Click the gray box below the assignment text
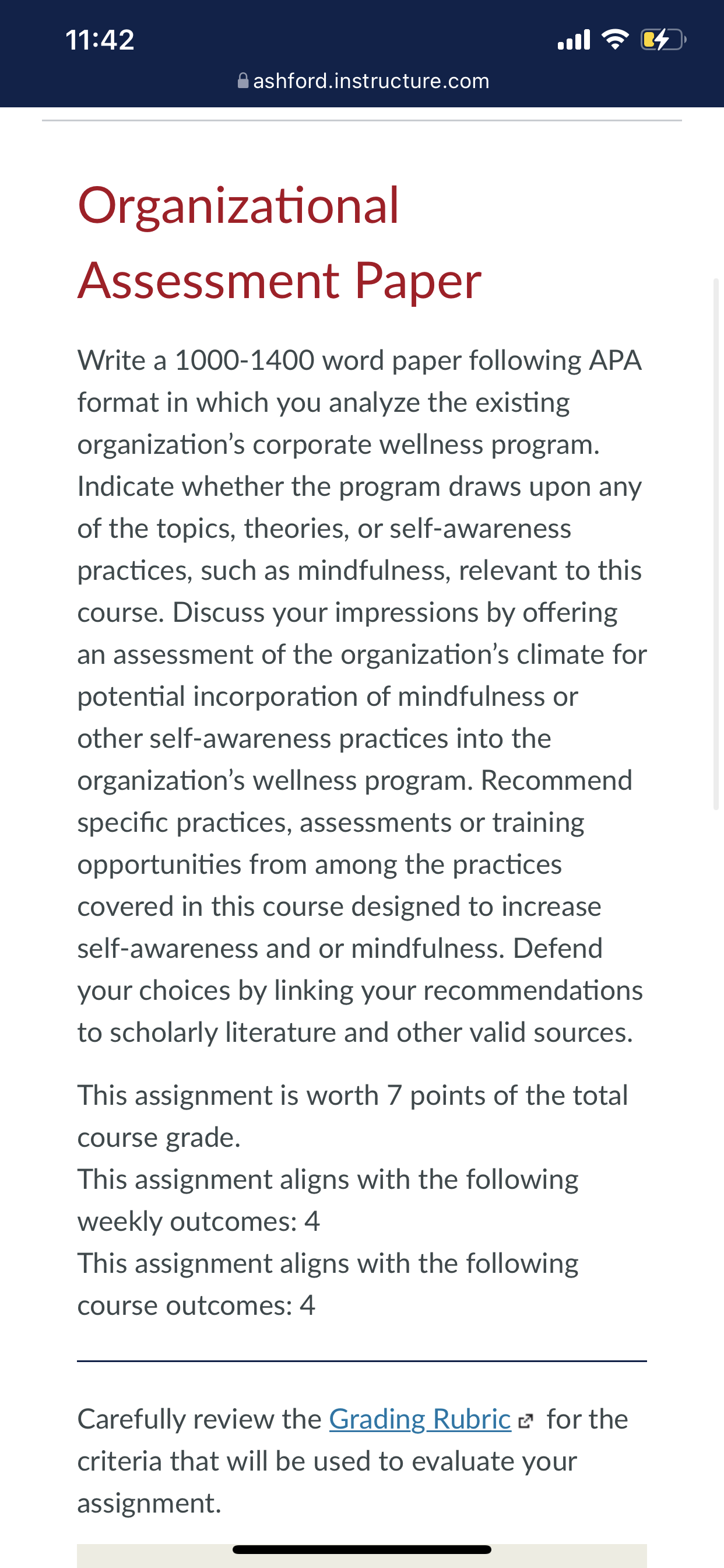Screen dimensions: 724x1568 point(362,1556)
